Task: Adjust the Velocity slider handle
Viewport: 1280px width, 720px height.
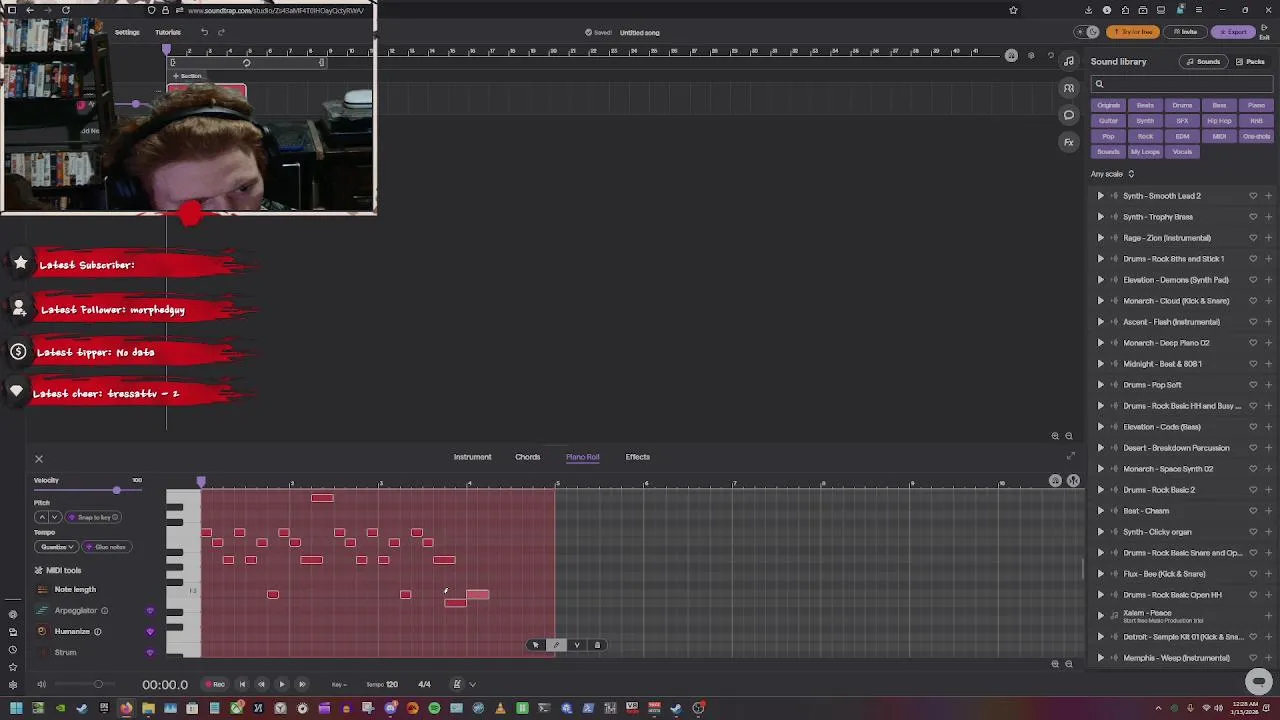Action: (117, 490)
